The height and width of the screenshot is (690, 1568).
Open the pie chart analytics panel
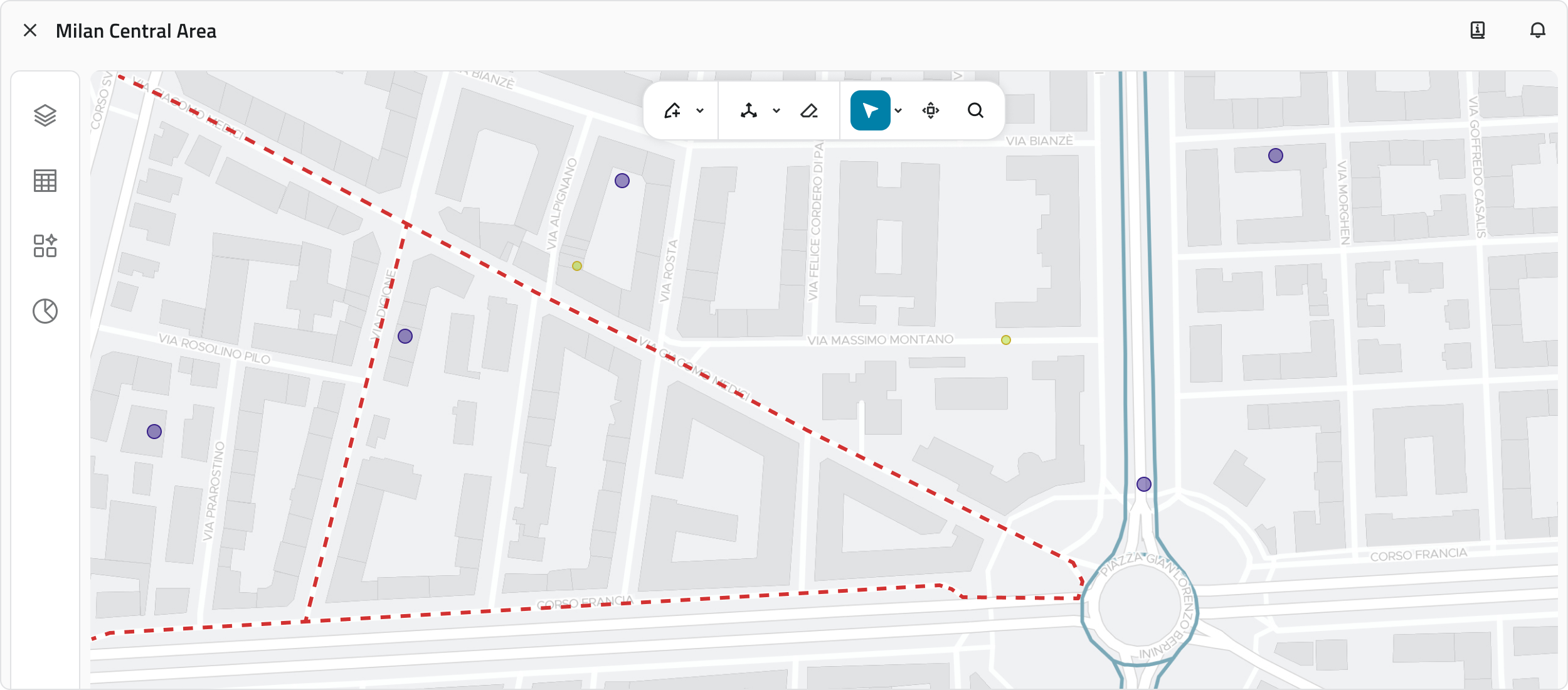pos(45,311)
